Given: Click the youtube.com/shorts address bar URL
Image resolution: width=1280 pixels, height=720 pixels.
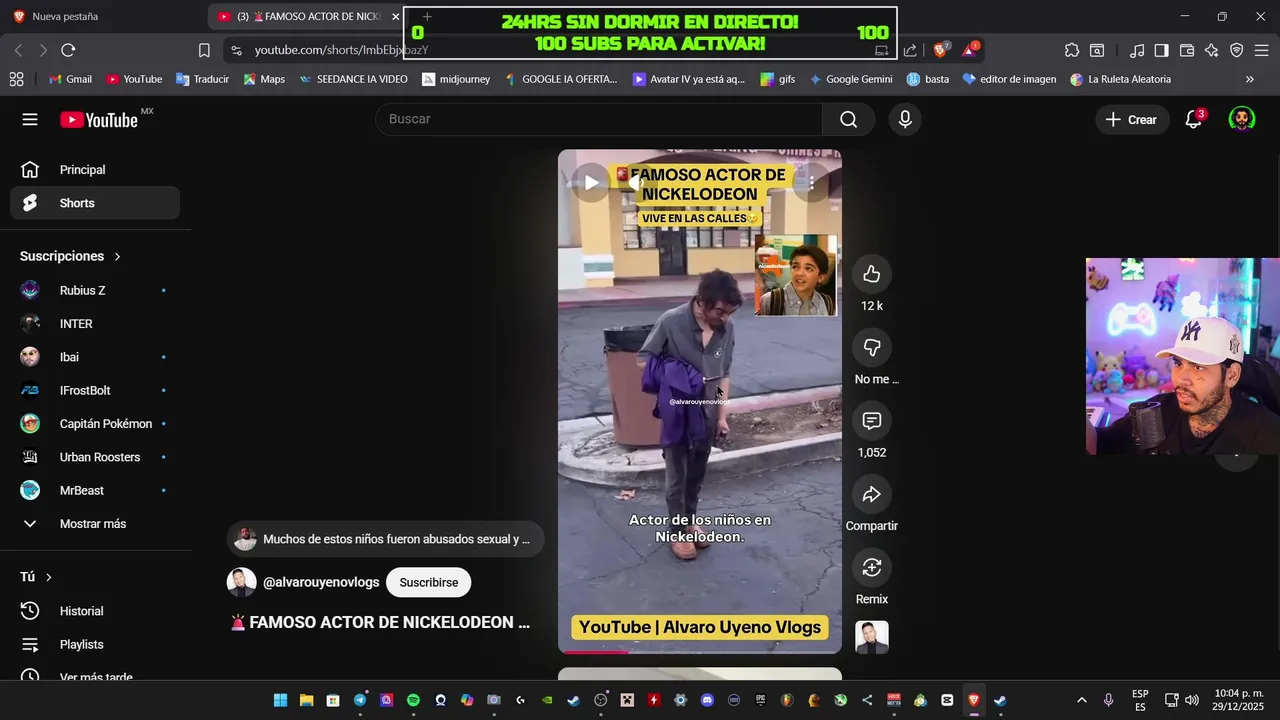Looking at the screenshot, I should [x=340, y=50].
